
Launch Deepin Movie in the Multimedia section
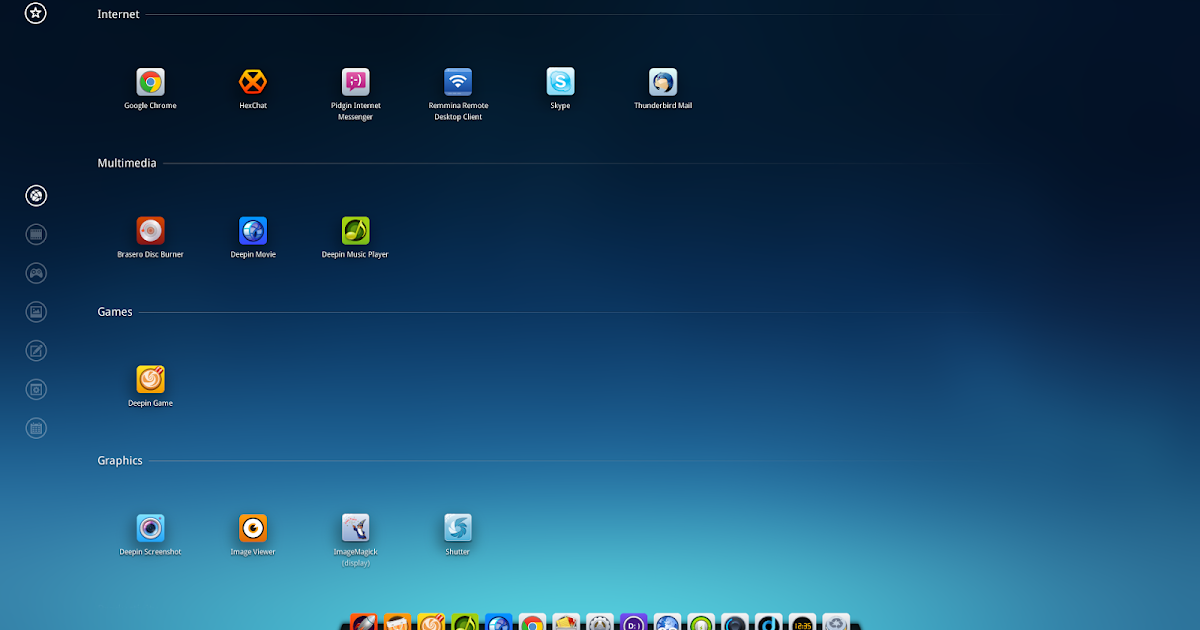[x=253, y=231]
